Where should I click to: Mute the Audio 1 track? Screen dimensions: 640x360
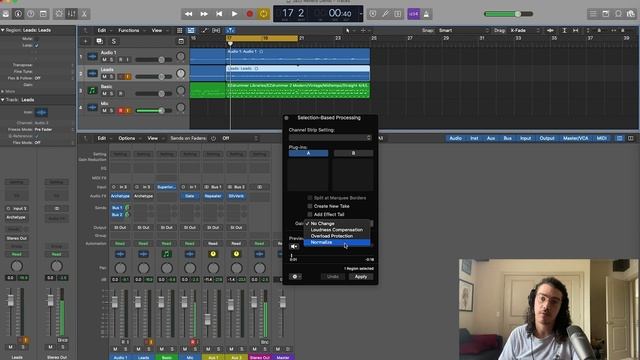pyautogui.click(x=104, y=60)
